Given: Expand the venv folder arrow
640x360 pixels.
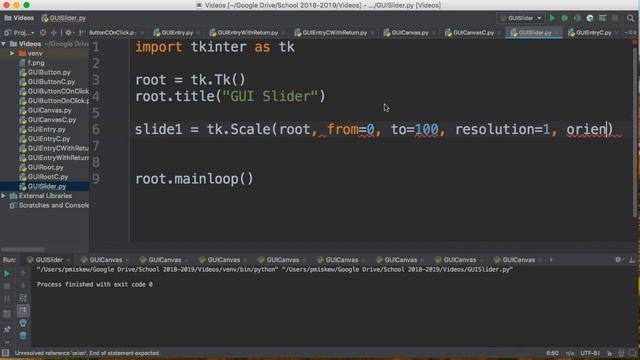Looking at the screenshot, I should coord(12,53).
